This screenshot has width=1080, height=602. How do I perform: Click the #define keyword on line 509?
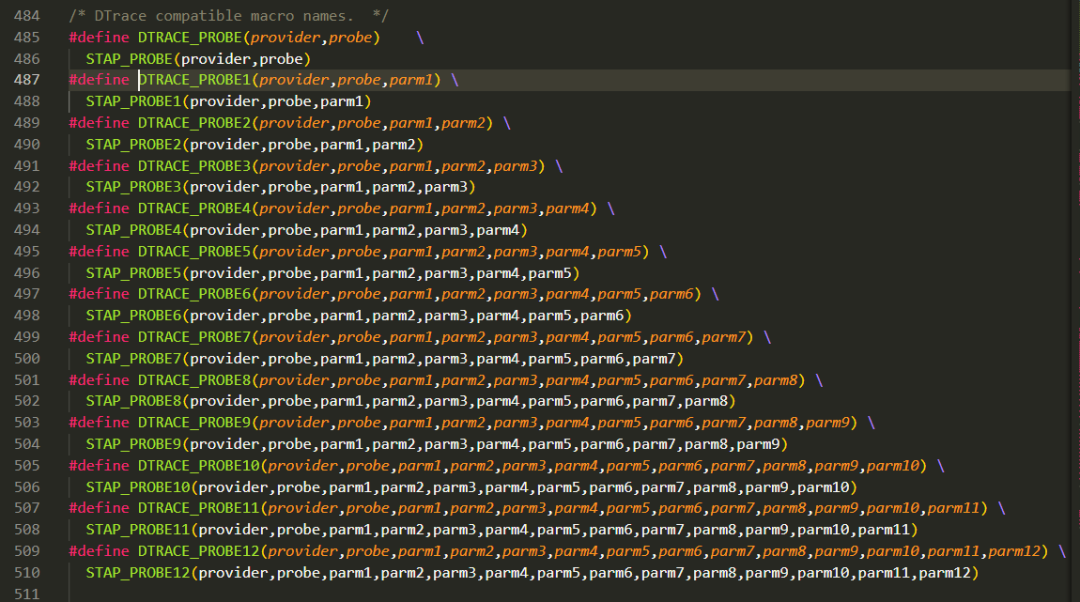99,551
